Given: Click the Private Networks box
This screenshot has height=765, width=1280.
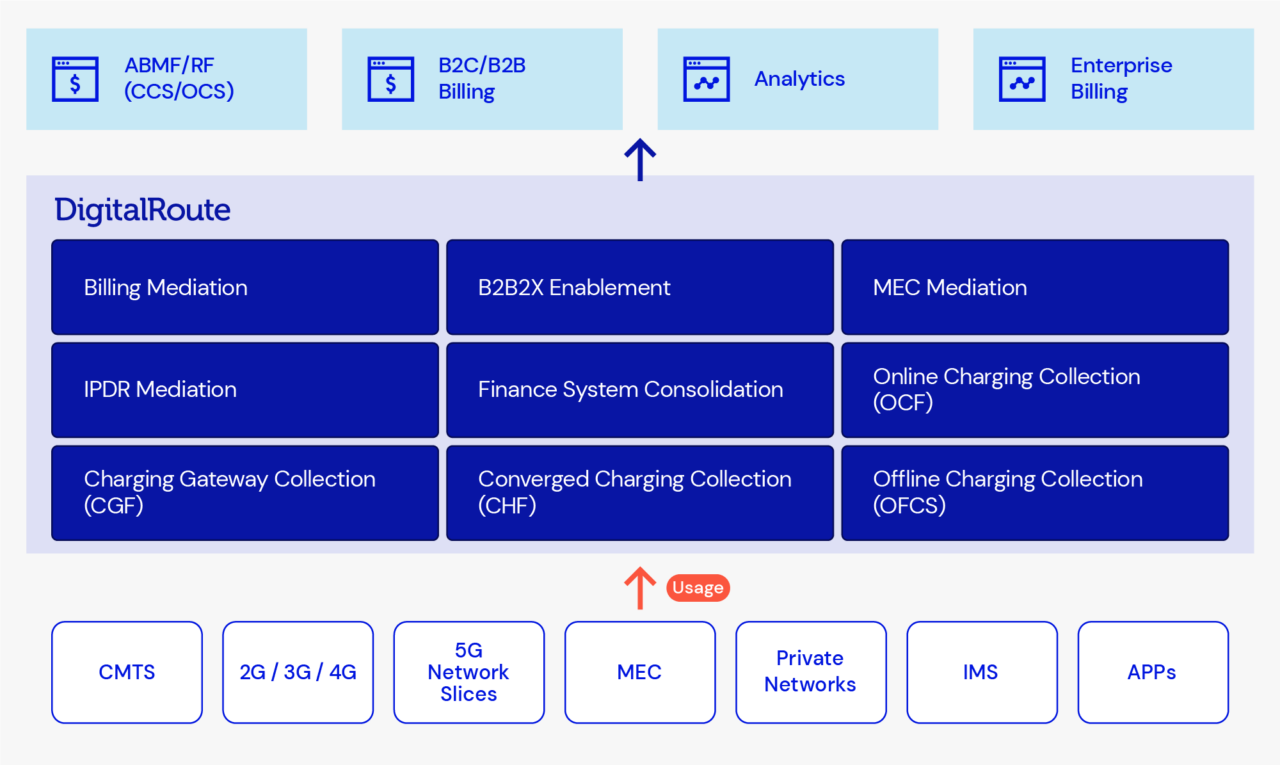Looking at the screenshot, I should pyautogui.click(x=810, y=671).
